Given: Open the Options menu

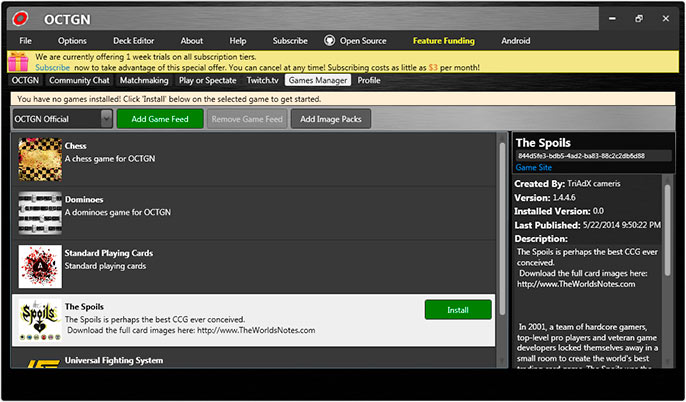Looking at the screenshot, I should click(x=72, y=41).
